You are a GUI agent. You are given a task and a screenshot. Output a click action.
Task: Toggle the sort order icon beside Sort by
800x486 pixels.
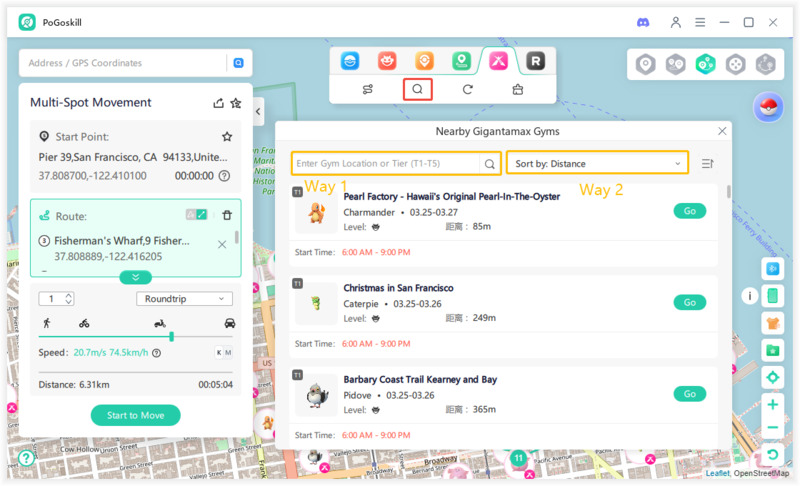708,163
